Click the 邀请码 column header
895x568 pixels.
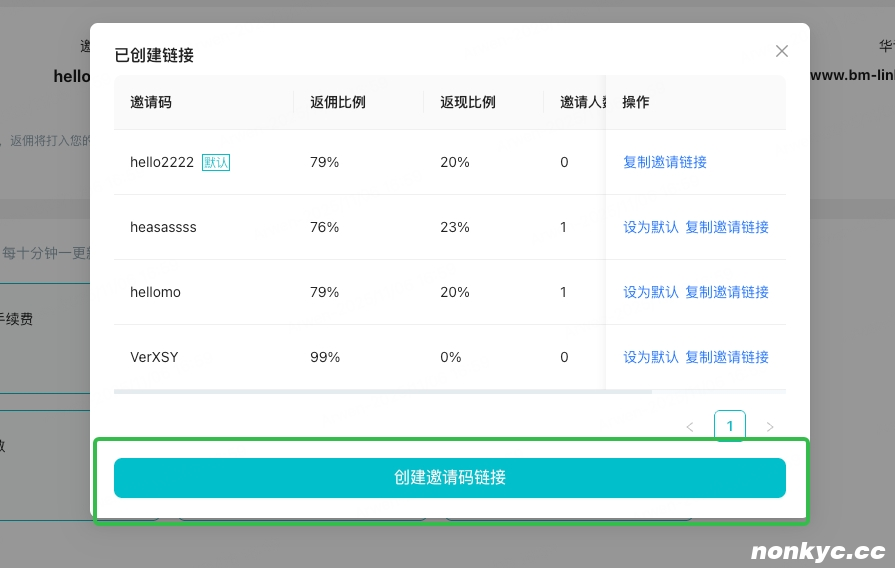tap(151, 102)
